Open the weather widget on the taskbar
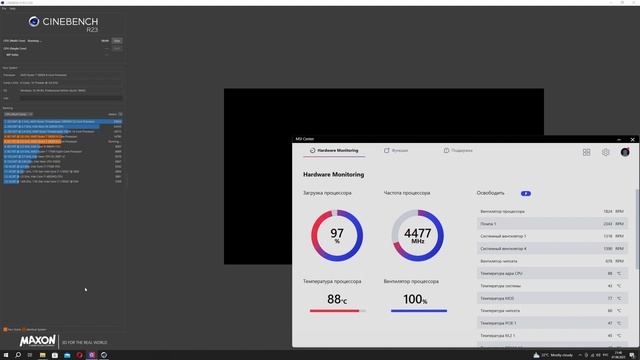This screenshot has width=640, height=360. tap(553, 355)
